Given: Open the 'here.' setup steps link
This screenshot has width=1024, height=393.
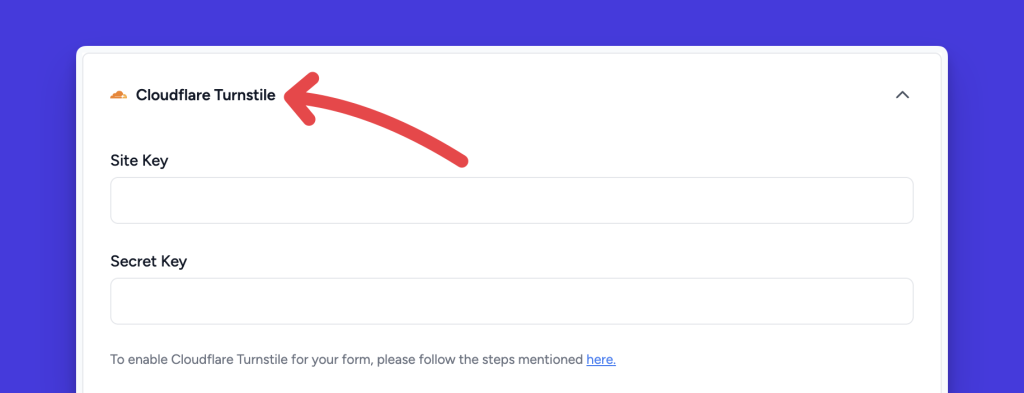Looking at the screenshot, I should pos(601,360).
